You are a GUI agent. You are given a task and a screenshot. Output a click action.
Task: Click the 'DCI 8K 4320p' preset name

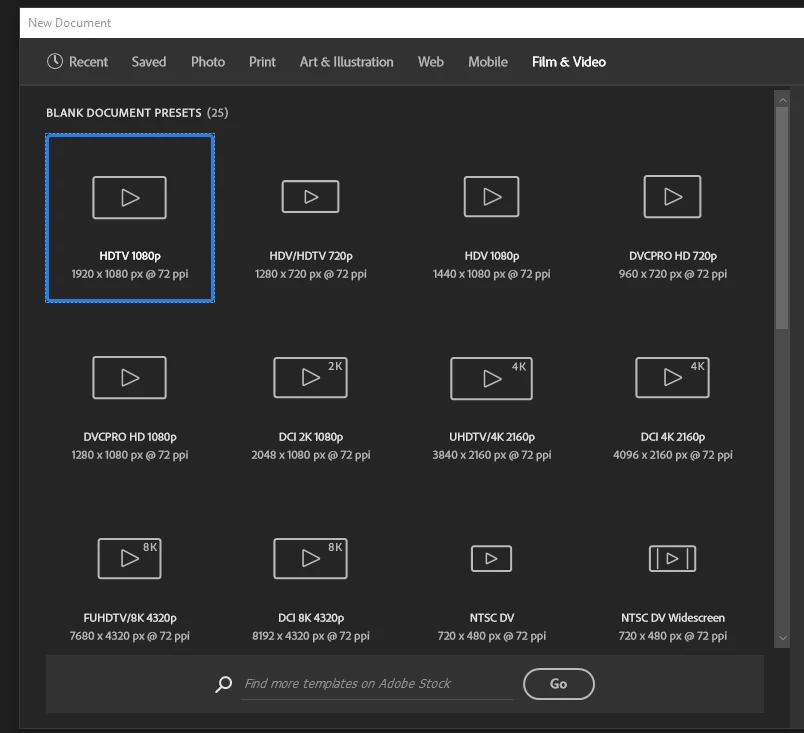(x=311, y=618)
